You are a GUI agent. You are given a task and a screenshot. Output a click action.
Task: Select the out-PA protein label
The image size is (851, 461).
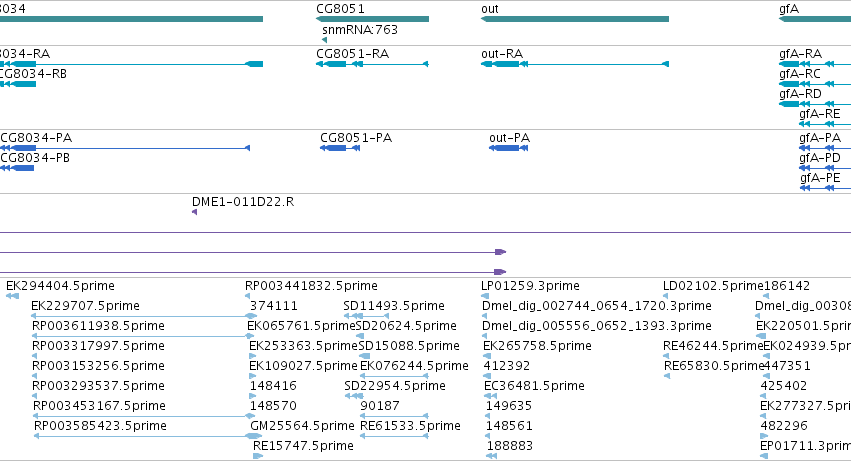tap(509, 138)
